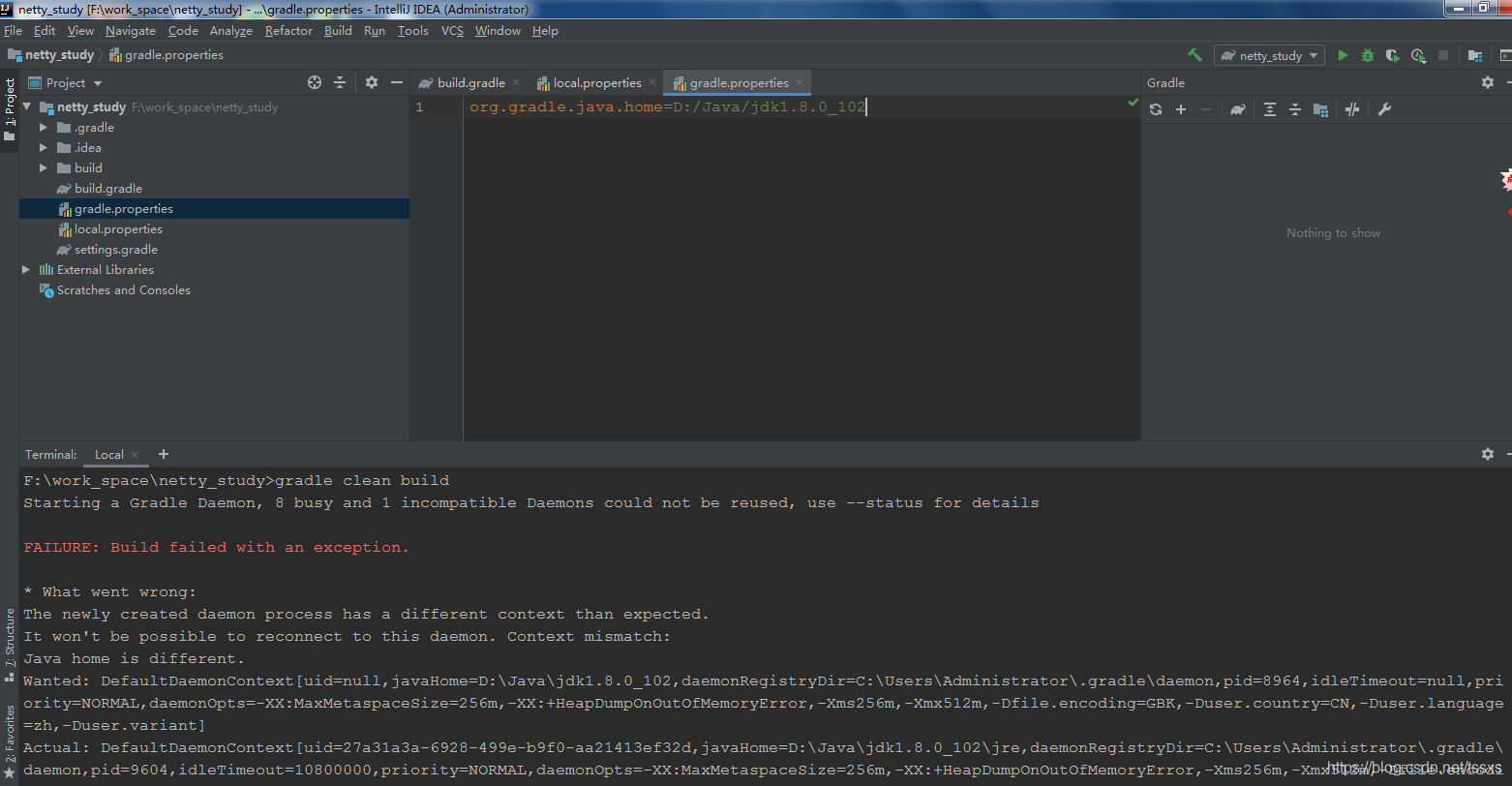Select local.properties in project tree
Image resolution: width=1512 pixels, height=786 pixels.
coord(118,228)
